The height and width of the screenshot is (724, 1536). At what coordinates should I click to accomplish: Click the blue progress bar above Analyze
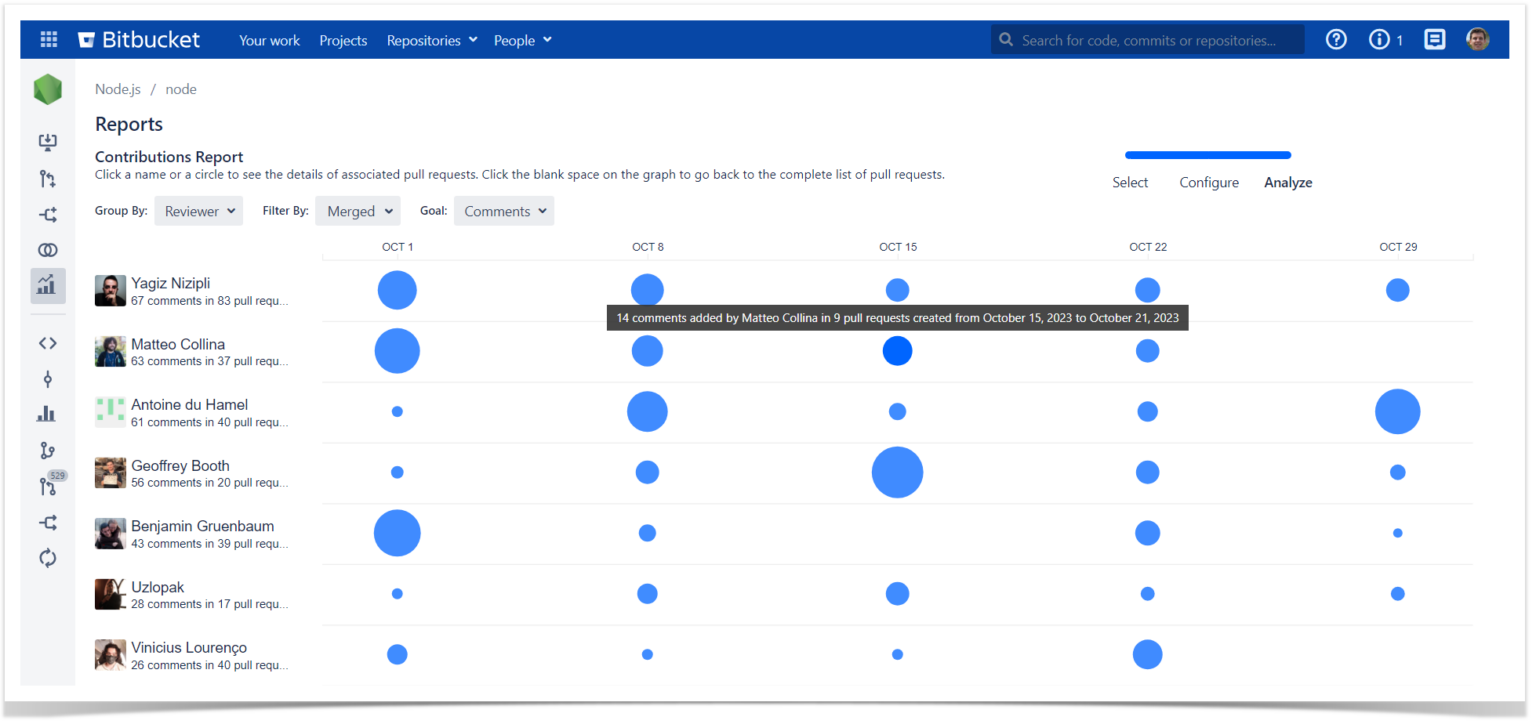[x=1207, y=155]
